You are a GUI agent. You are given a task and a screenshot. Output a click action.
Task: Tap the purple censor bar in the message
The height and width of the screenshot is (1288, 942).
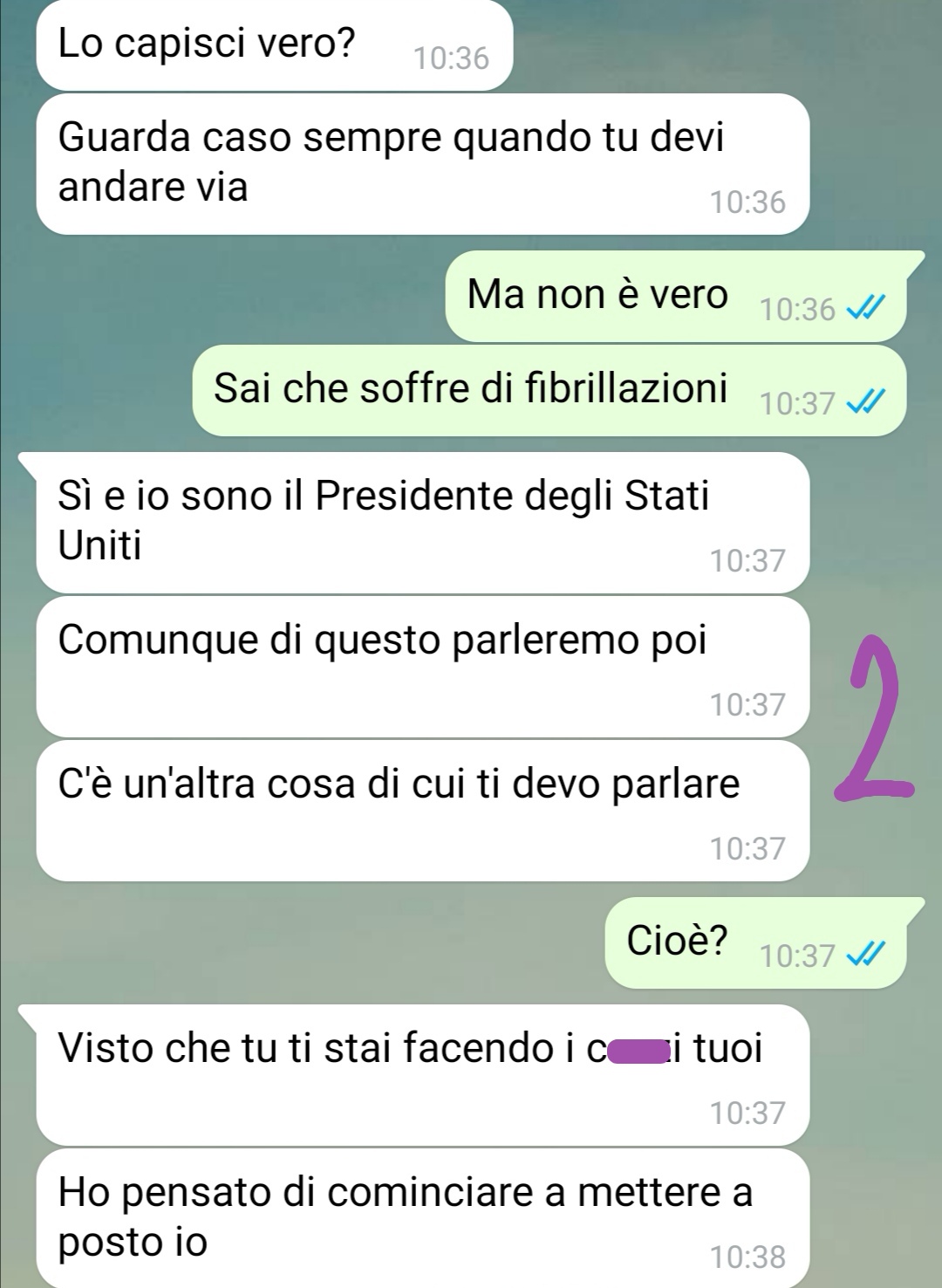point(636,1052)
